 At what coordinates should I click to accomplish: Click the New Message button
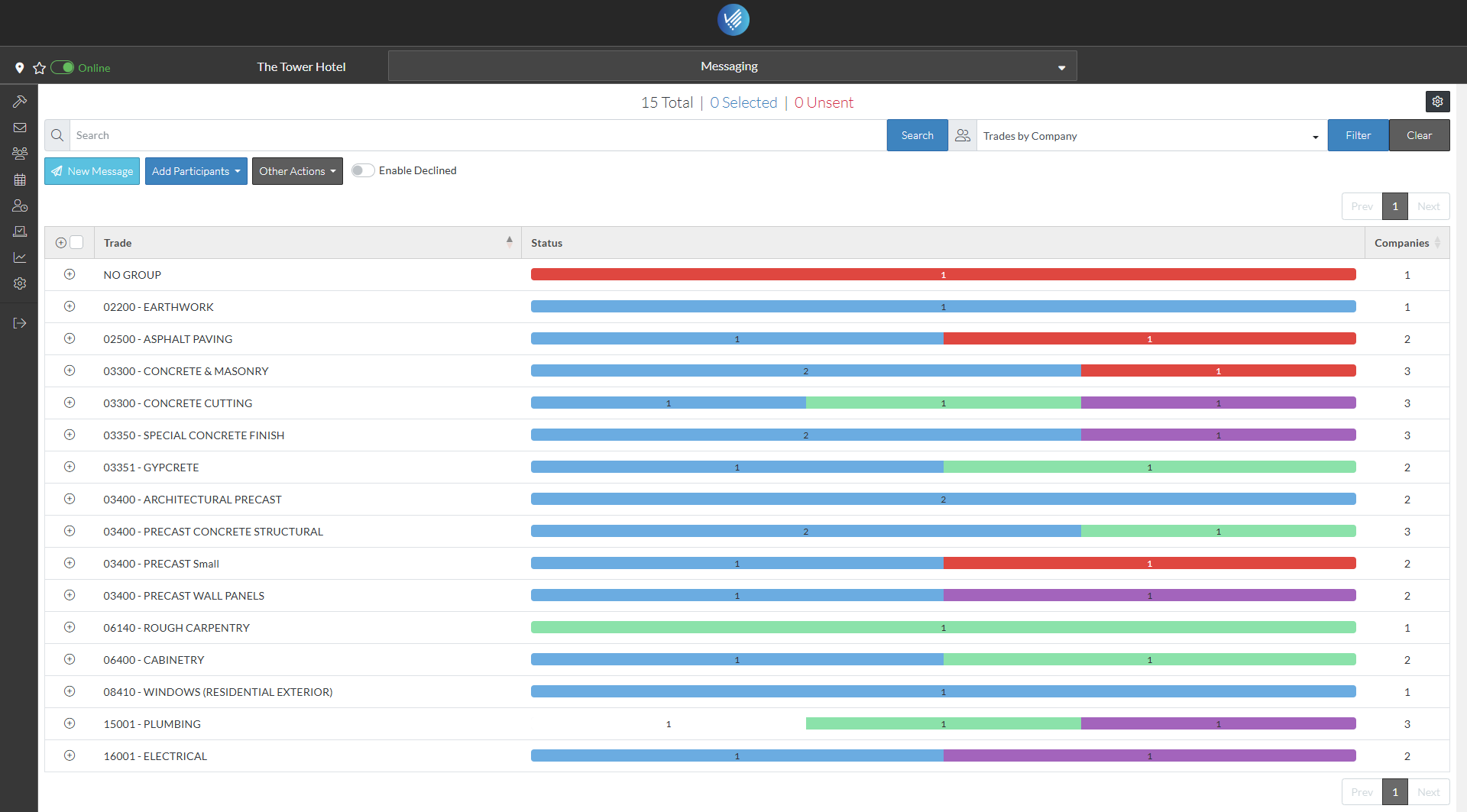92,170
